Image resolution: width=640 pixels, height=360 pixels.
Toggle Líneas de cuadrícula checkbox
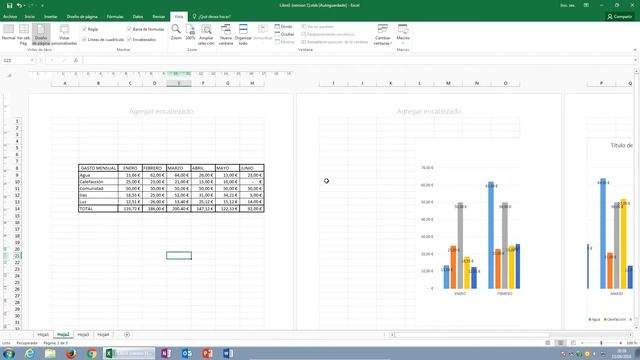click(x=84, y=40)
